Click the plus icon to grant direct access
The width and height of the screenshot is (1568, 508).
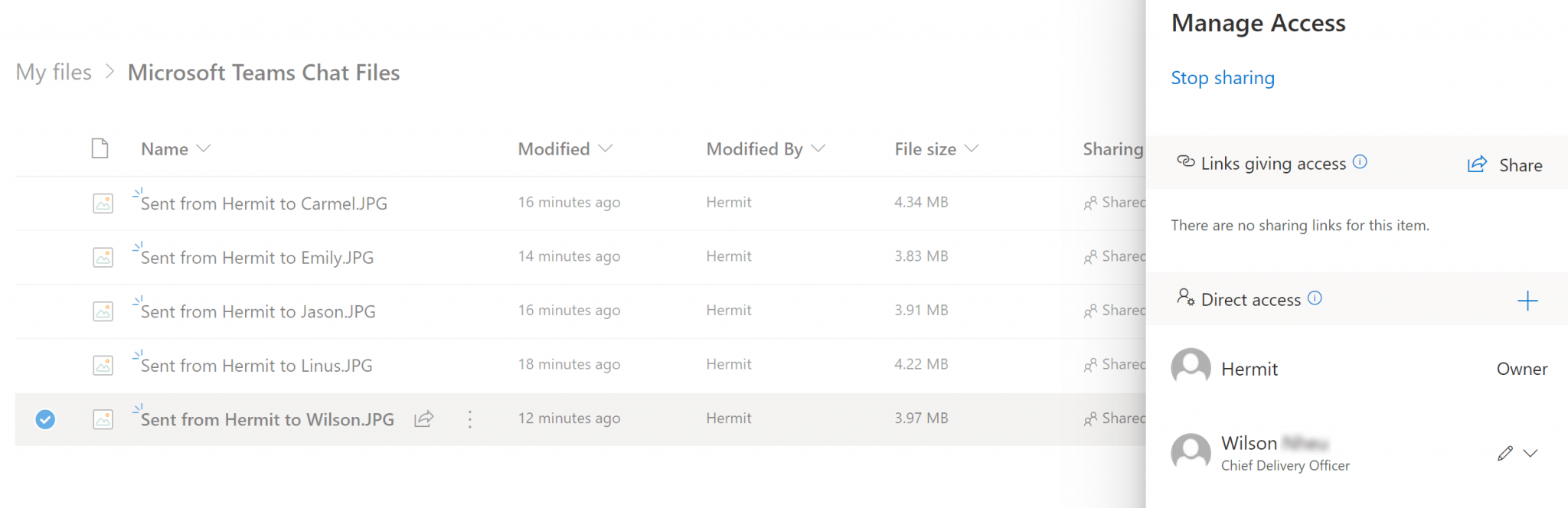pyautogui.click(x=1528, y=301)
